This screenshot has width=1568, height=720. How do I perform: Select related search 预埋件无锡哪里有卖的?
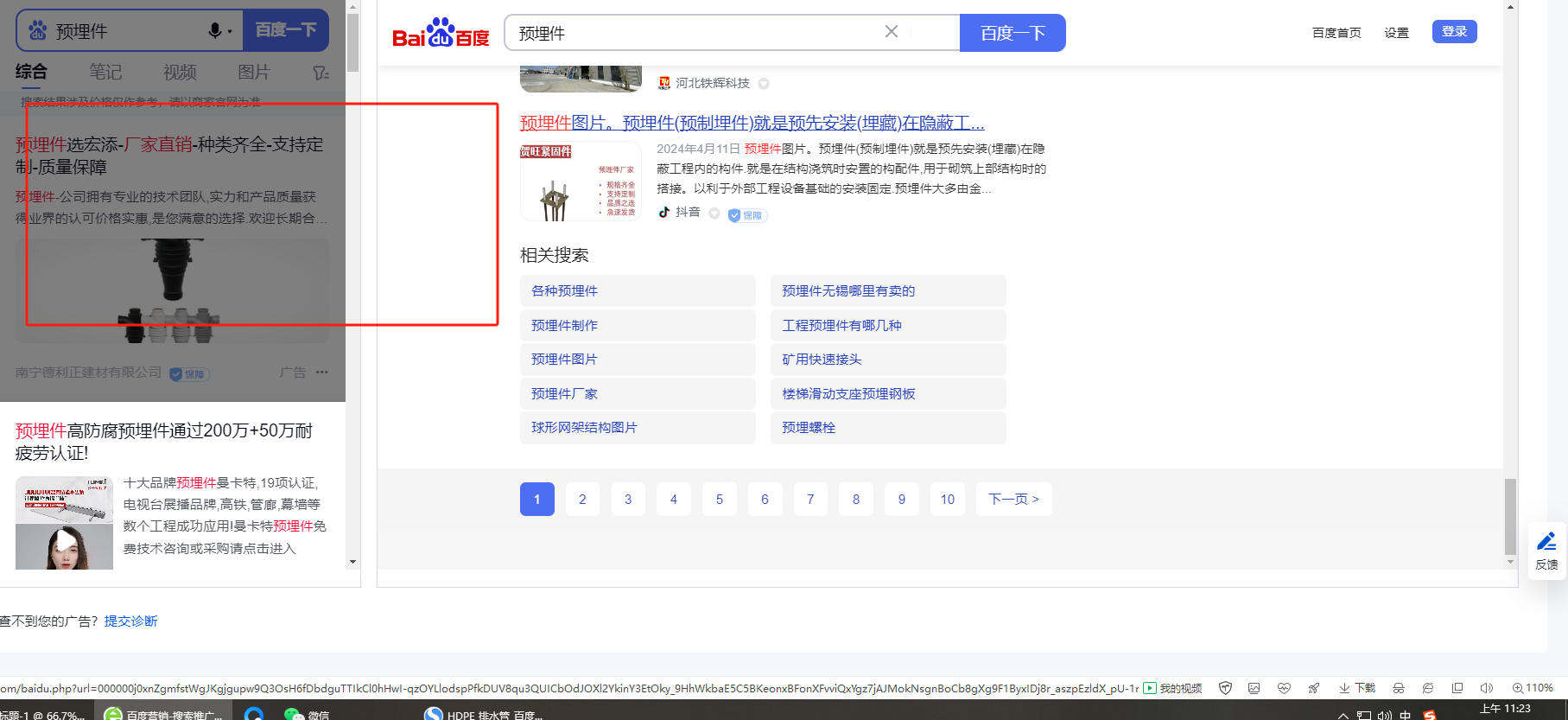pos(888,291)
